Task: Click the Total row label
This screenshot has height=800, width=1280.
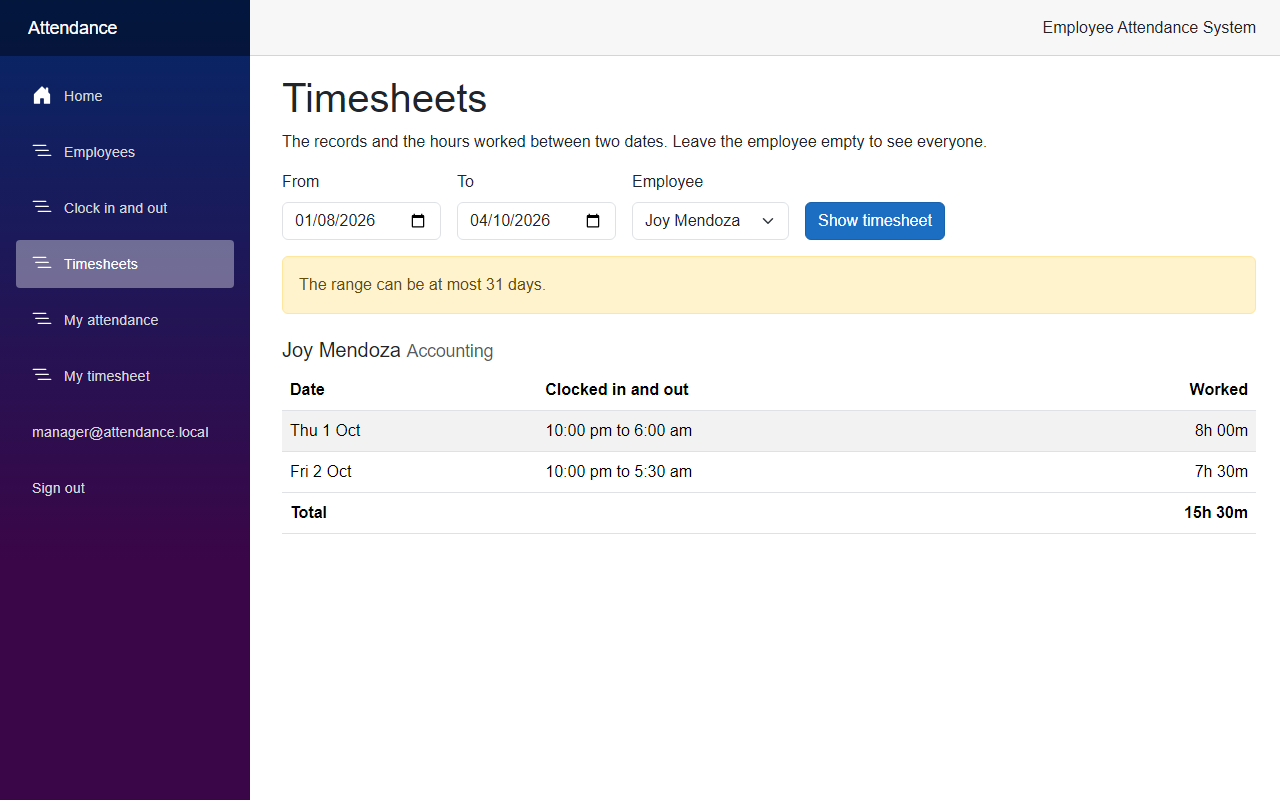Action: pos(309,513)
